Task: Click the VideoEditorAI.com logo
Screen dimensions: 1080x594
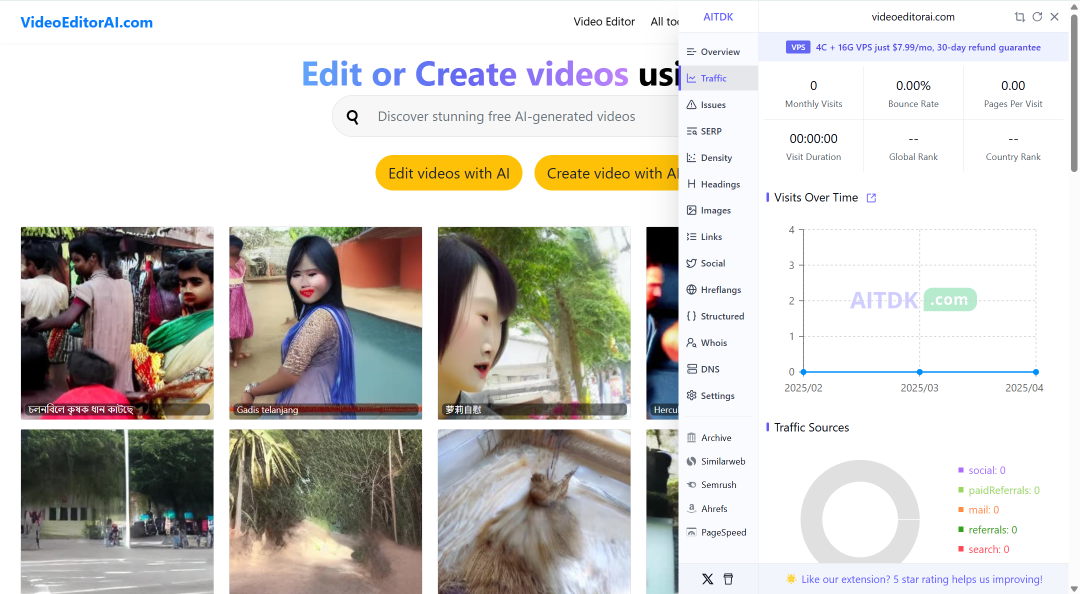Action: click(x=87, y=22)
